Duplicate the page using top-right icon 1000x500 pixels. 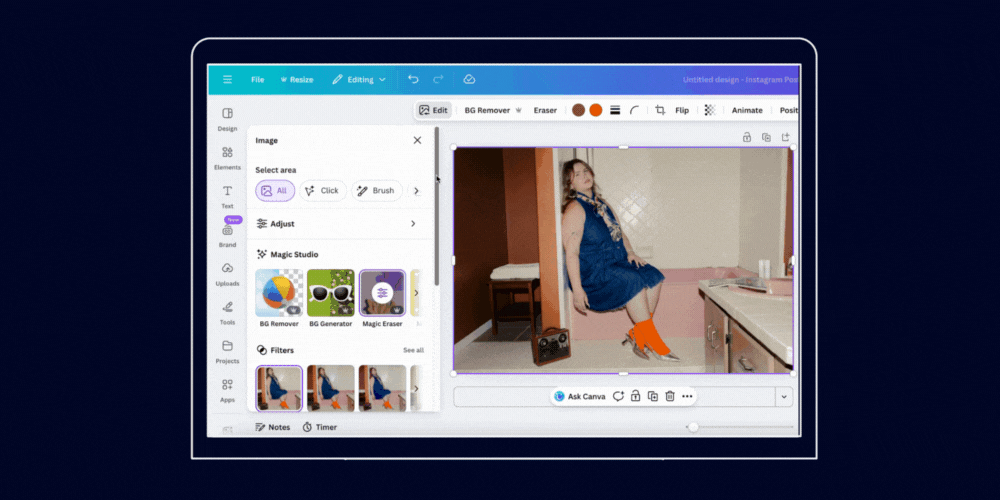(766, 137)
